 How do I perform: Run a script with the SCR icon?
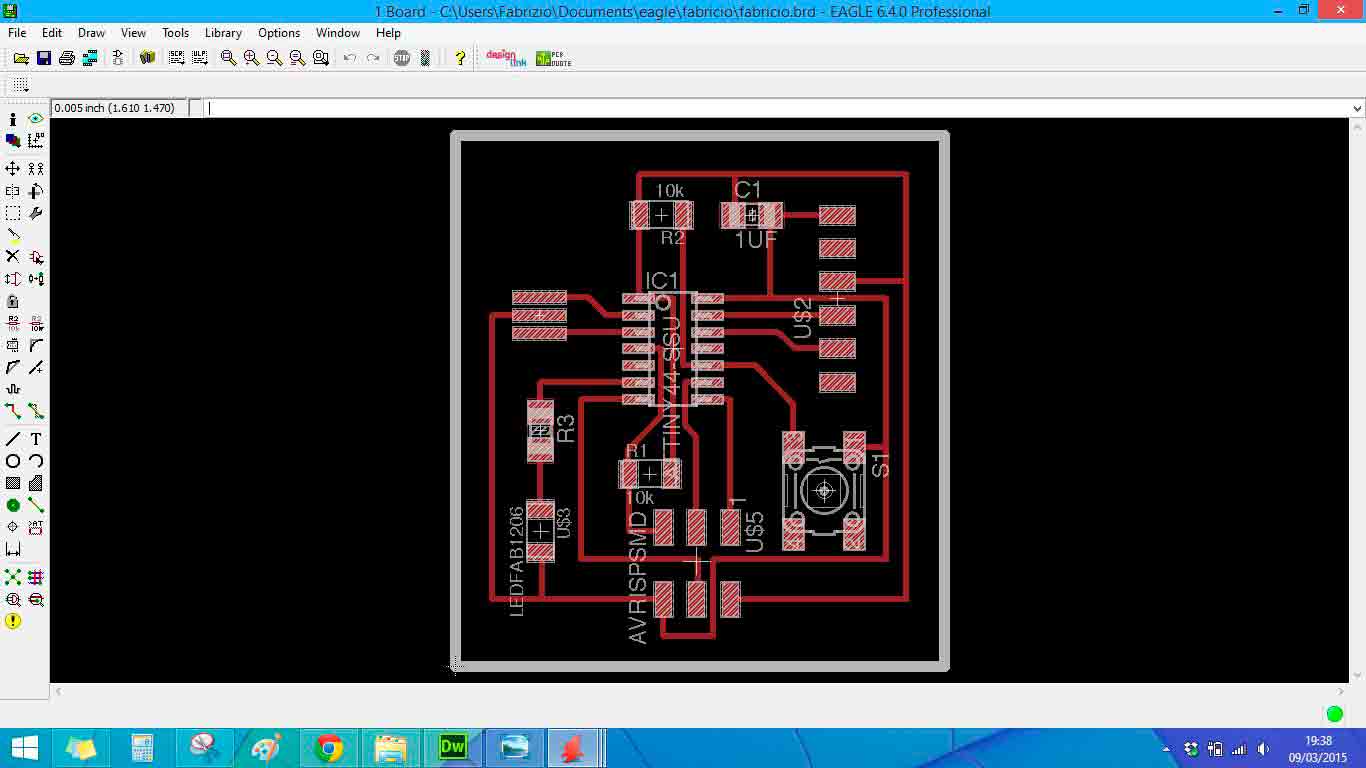click(x=177, y=58)
